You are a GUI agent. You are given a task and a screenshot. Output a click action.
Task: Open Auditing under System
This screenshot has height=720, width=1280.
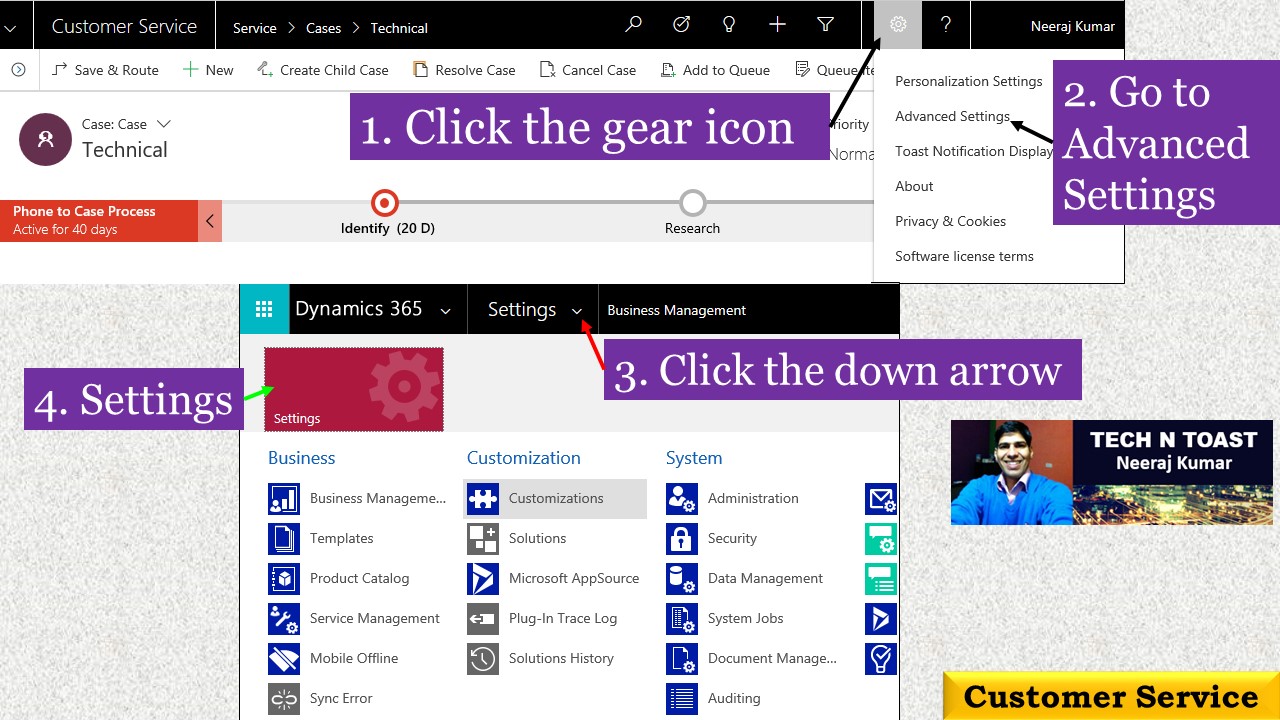(714, 698)
